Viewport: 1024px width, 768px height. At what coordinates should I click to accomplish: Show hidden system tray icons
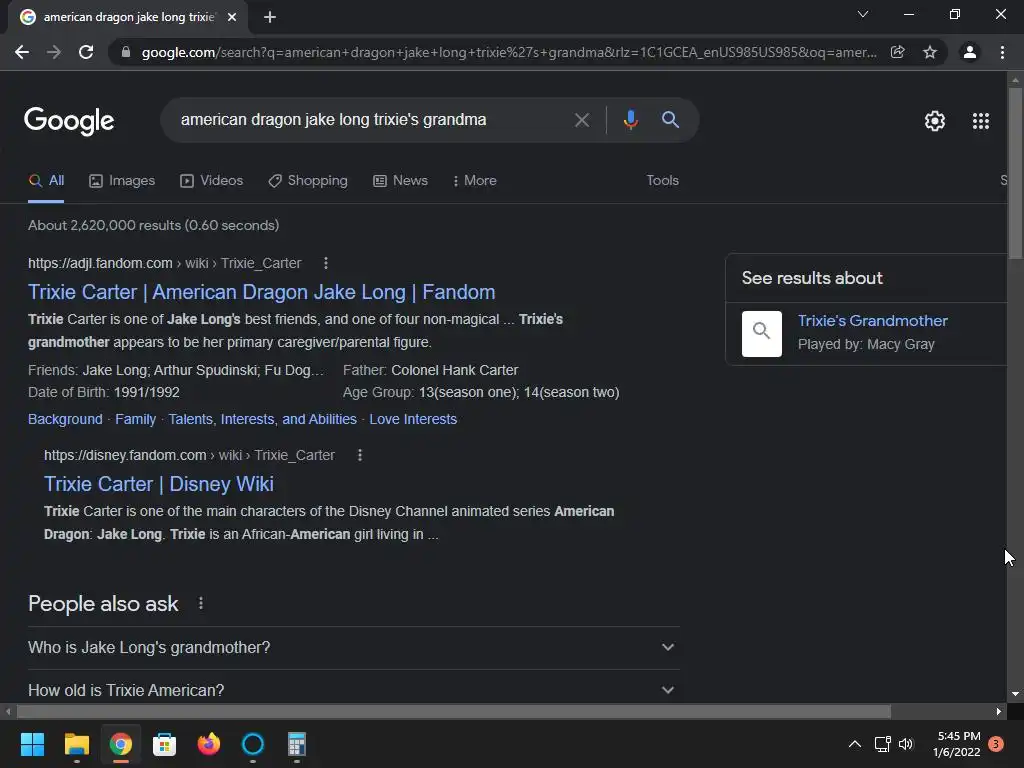(854, 744)
